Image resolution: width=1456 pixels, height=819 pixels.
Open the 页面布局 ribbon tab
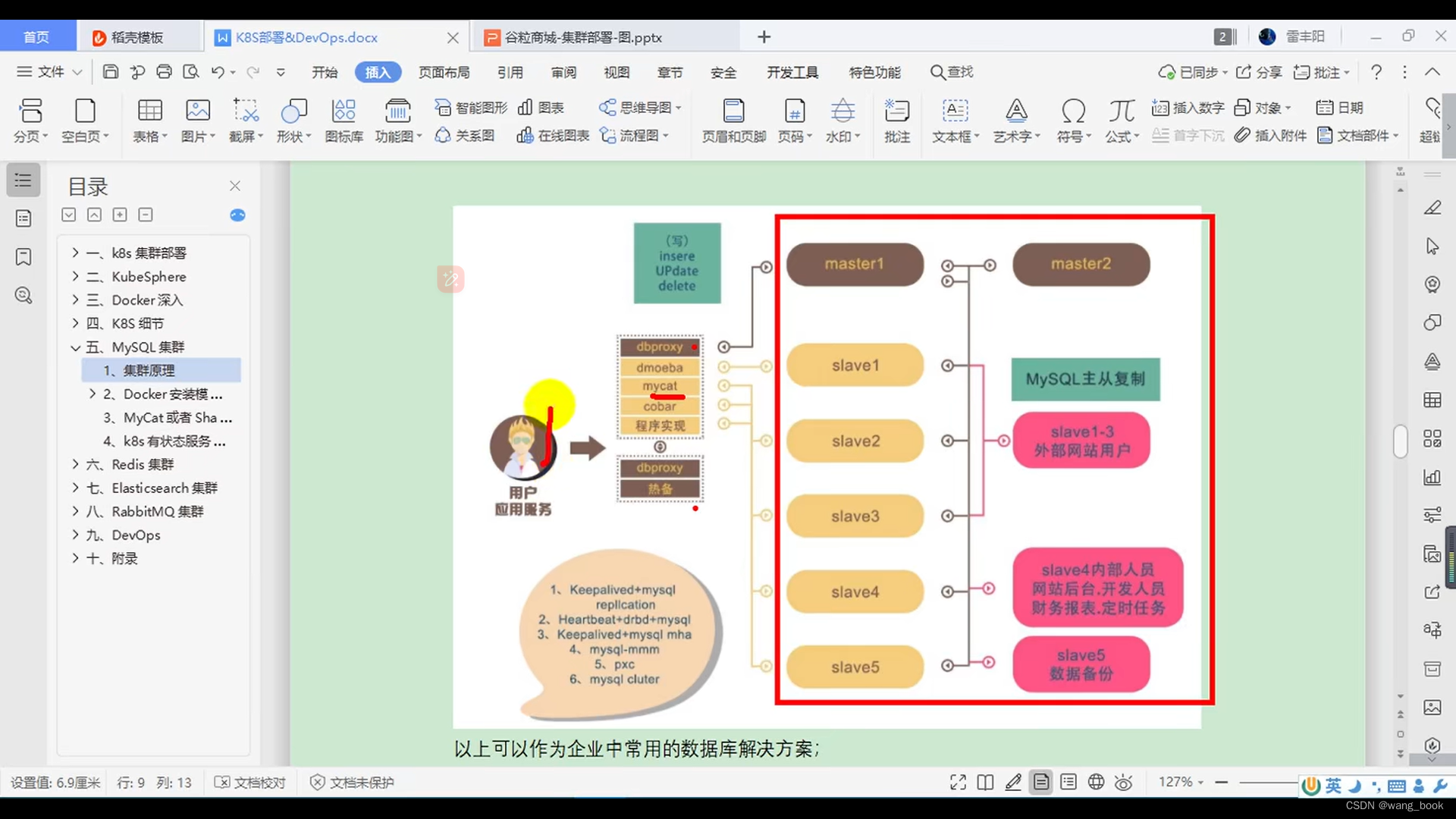444,72
